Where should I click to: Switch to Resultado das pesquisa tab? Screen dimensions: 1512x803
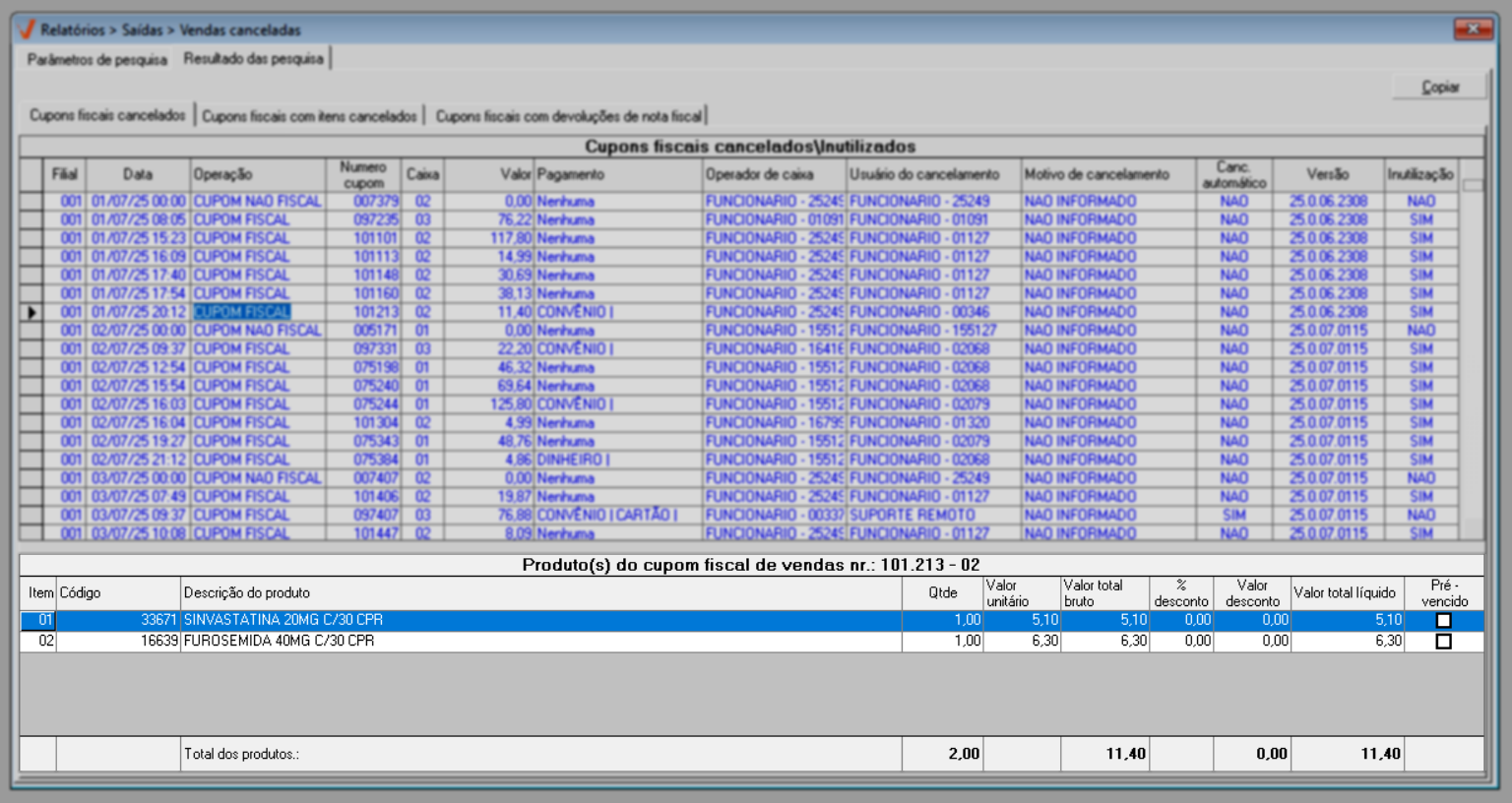click(253, 59)
